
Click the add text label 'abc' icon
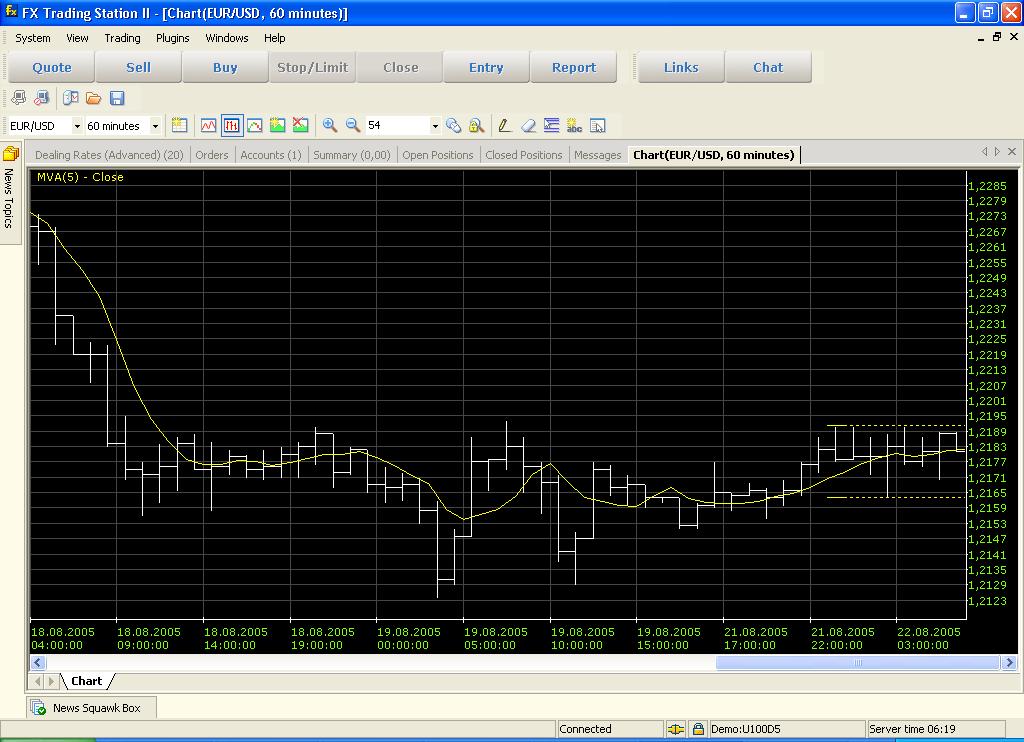[x=574, y=125]
